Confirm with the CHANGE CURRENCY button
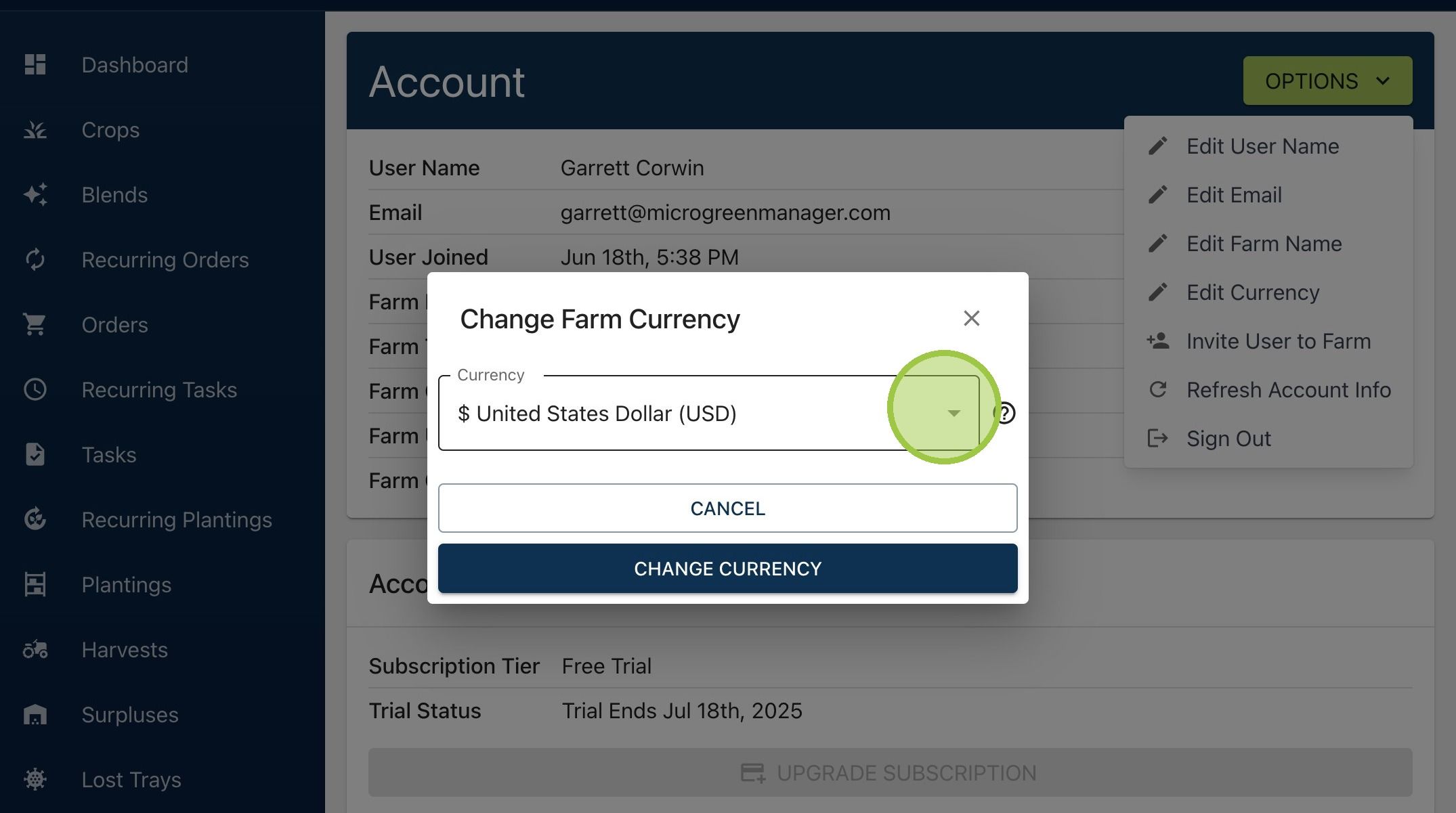Viewport: 1456px width, 813px height. (x=727, y=569)
